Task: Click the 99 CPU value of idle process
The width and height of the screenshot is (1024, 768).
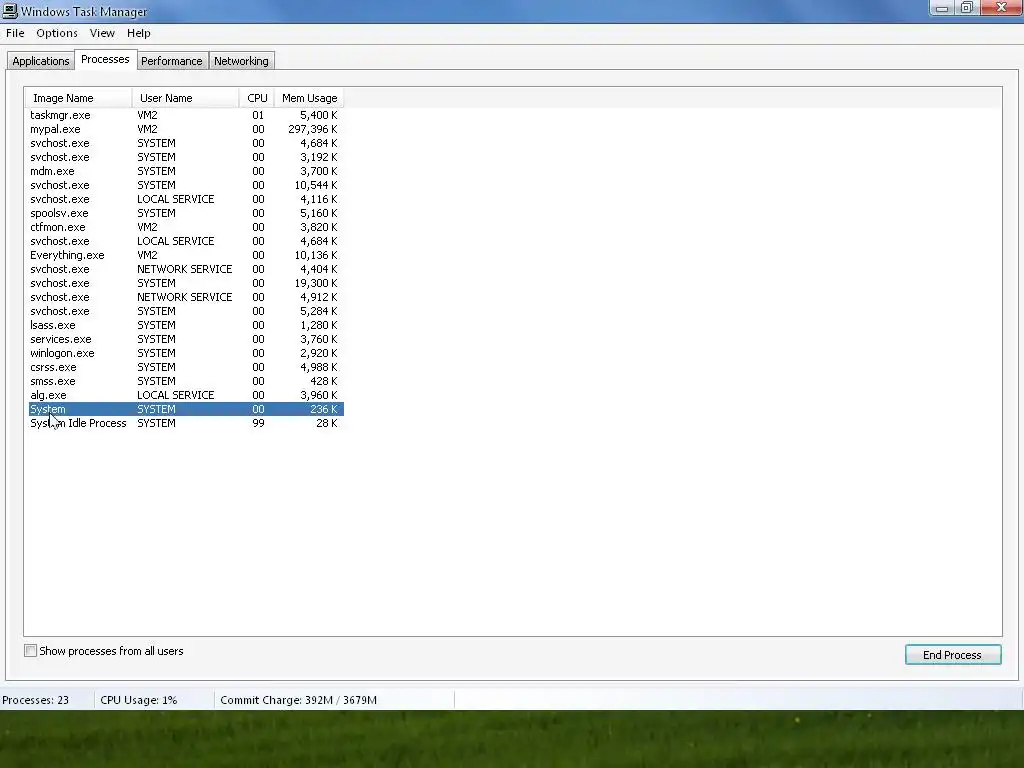Action: (259, 423)
